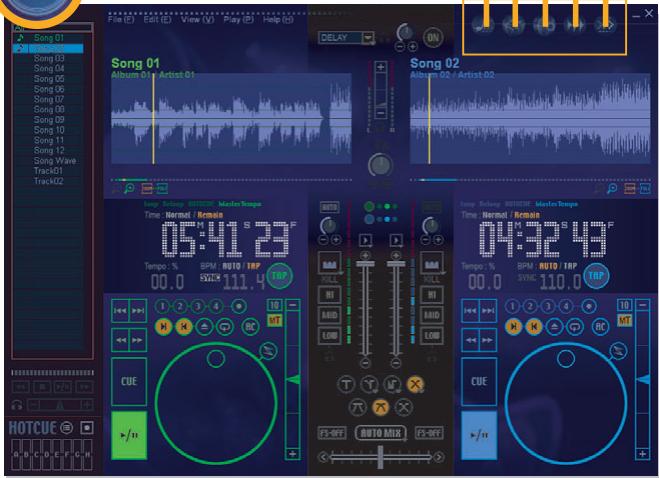Select the highlighted orange X crossfade curve
Screen dimensions: 659x478
pos(415,384)
